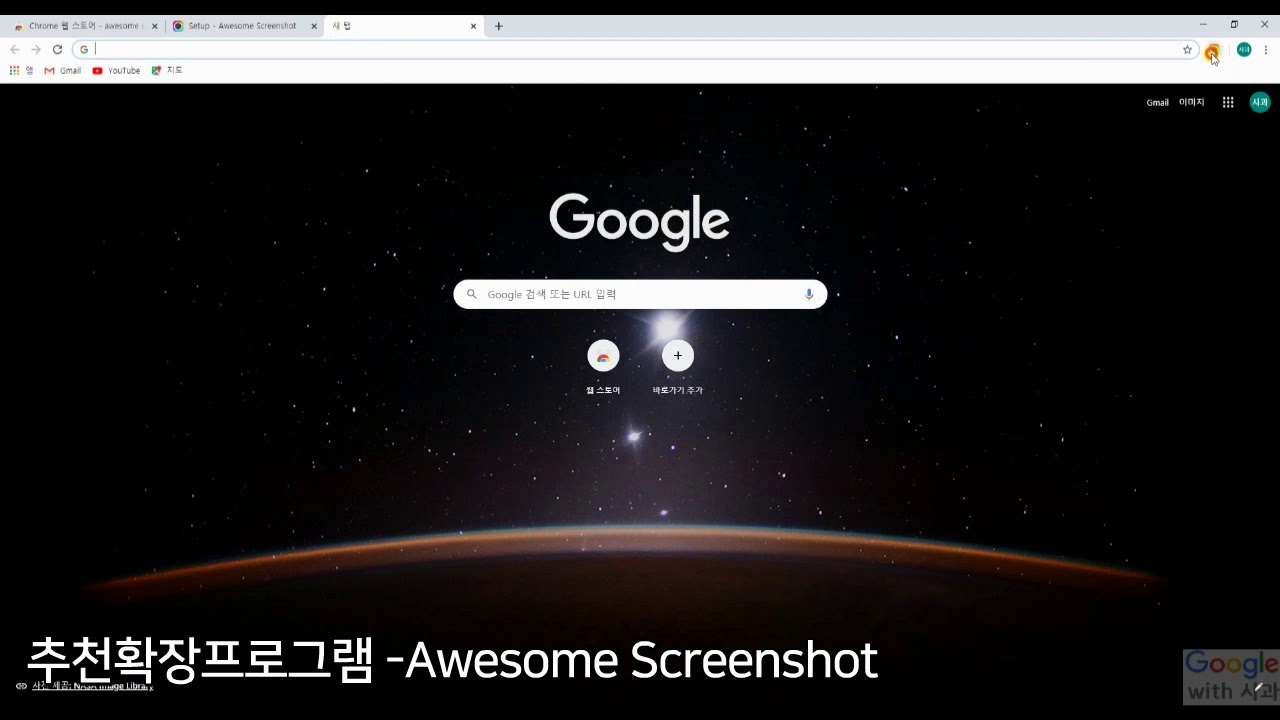Customize page with the pencil icon
Viewport: 1280px width, 720px height.
pos(1258,687)
